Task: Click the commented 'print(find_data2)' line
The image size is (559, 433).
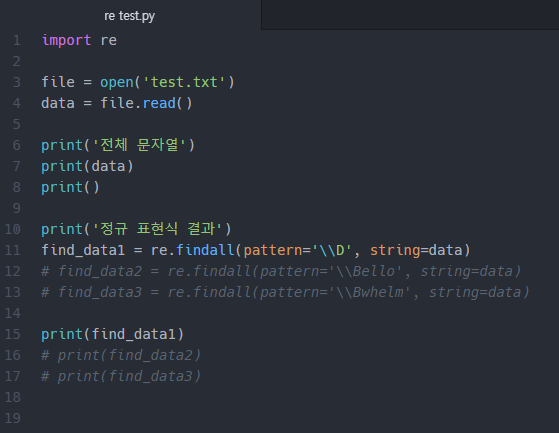Action: point(121,355)
